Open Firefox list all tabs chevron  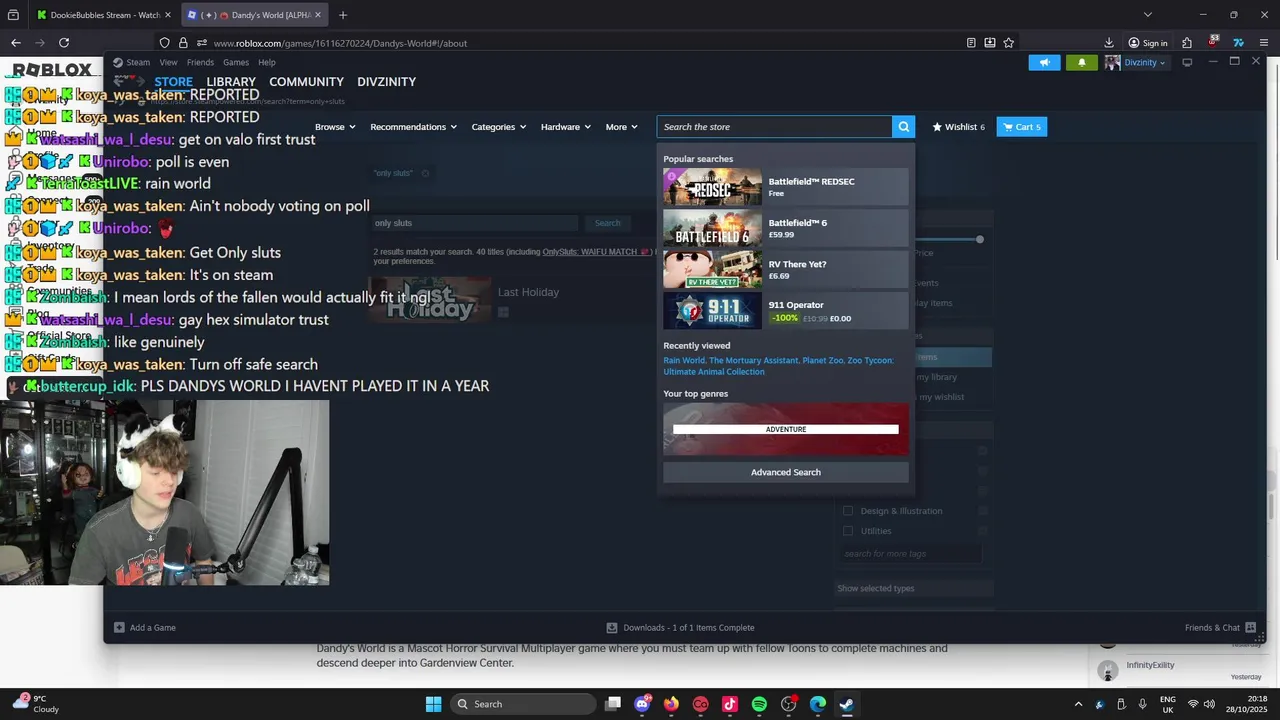pyautogui.click(x=1148, y=15)
